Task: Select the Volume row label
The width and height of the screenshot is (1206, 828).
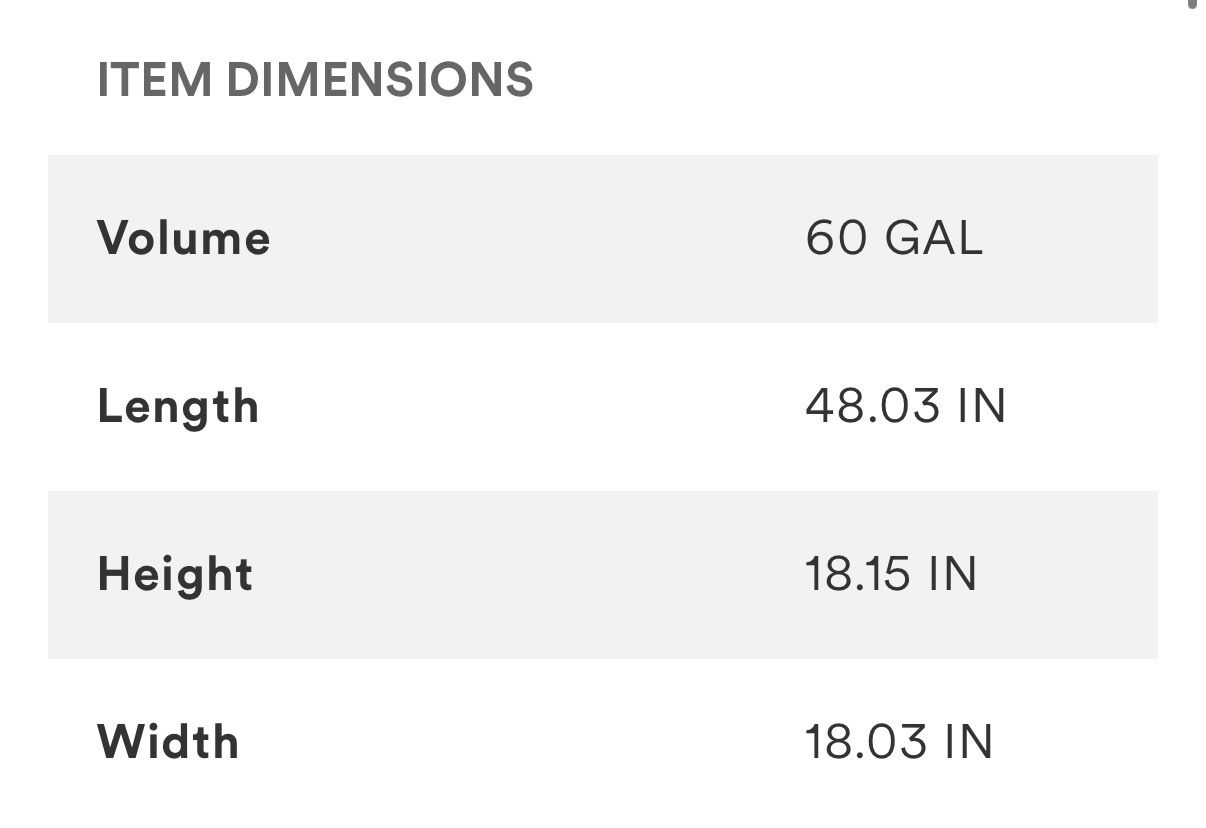Action: (x=184, y=238)
